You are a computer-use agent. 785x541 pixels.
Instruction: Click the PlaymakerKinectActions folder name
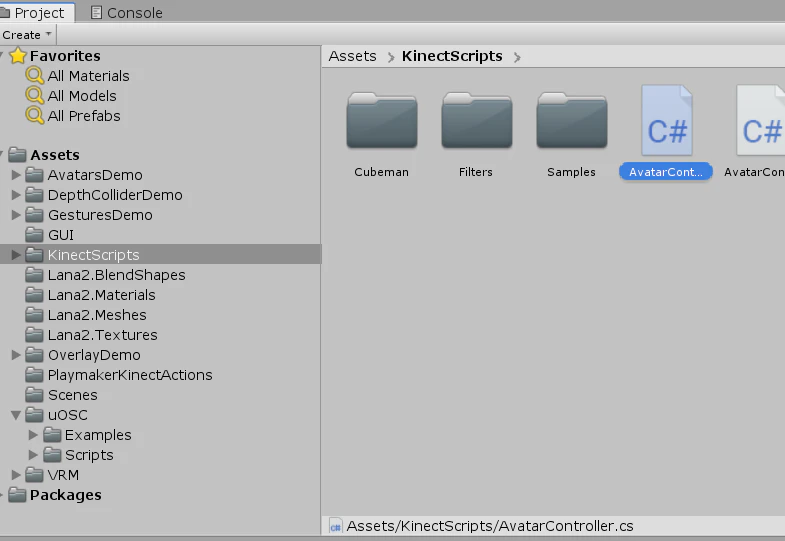[x=130, y=375]
